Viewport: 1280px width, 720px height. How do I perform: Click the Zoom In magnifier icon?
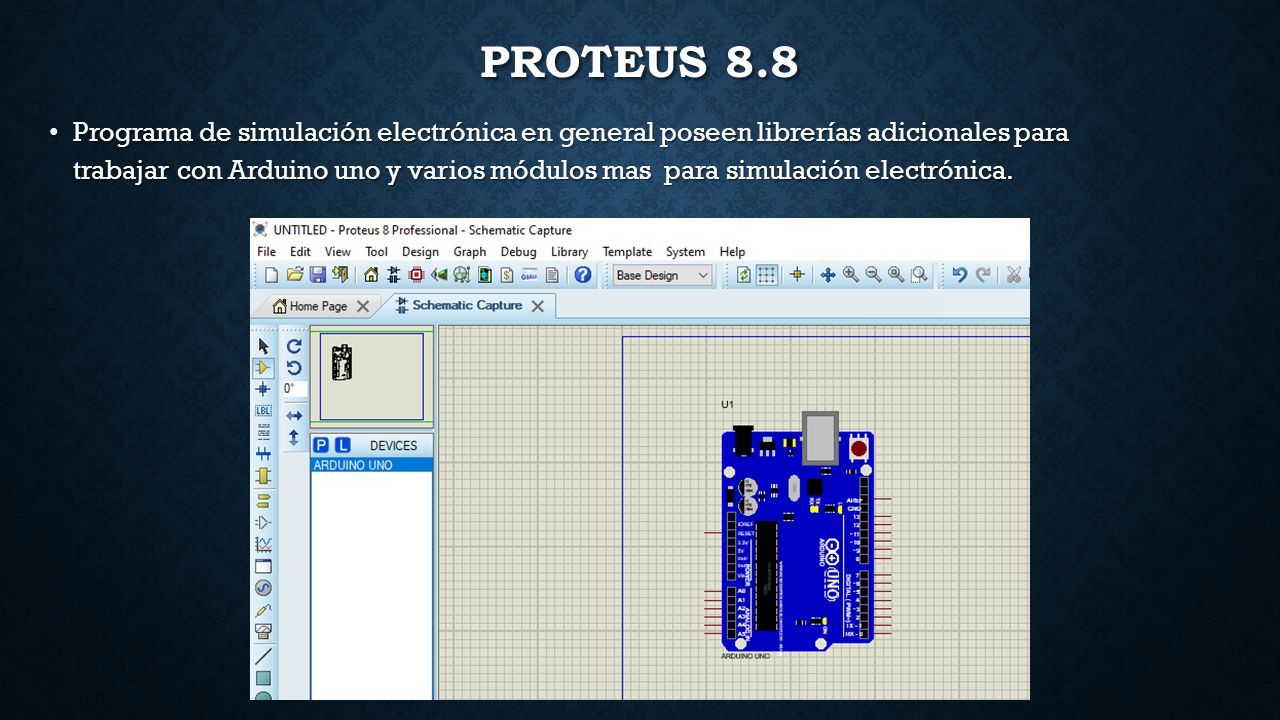[x=851, y=275]
